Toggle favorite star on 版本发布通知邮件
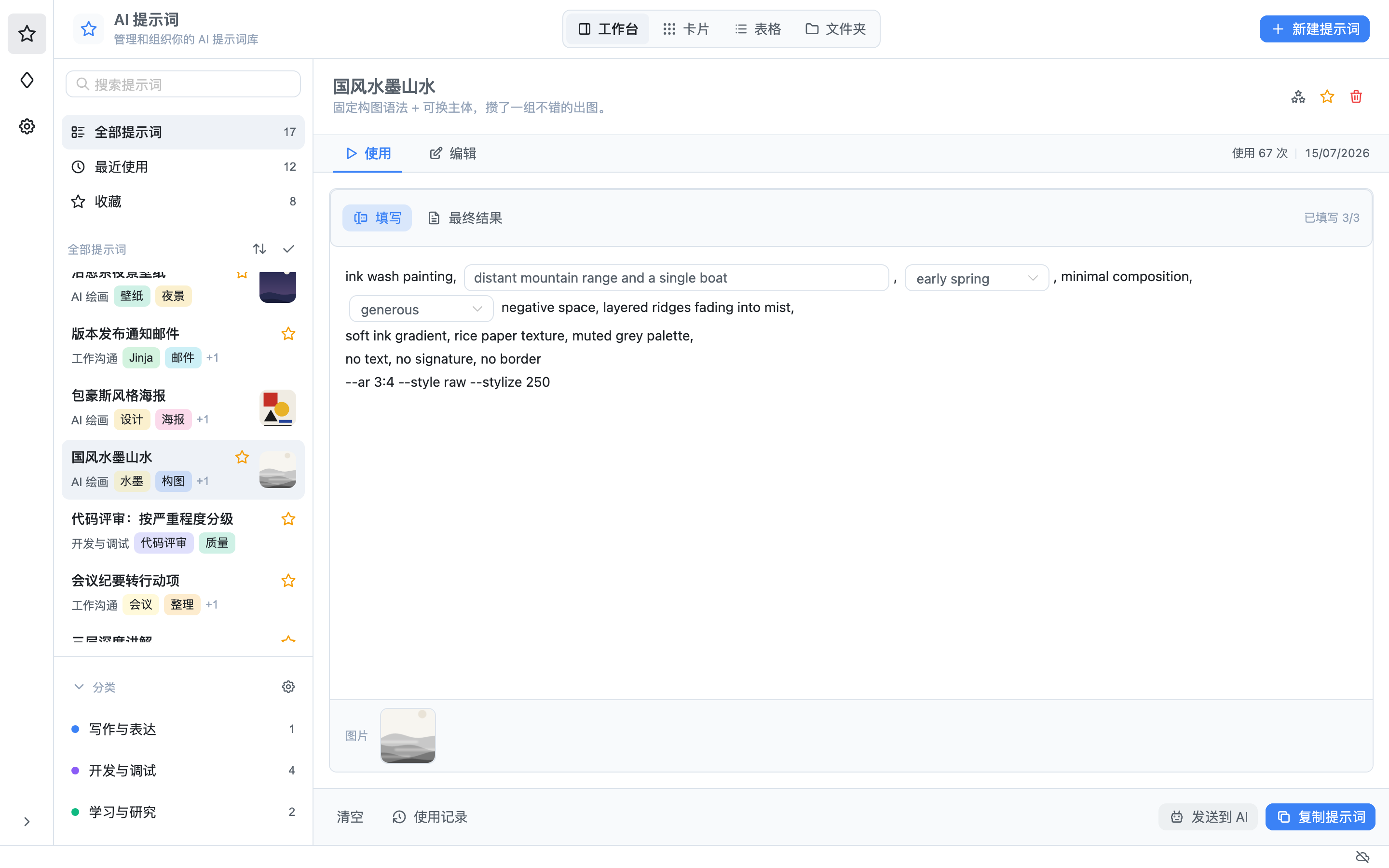This screenshot has height=868, width=1389. pyautogui.click(x=288, y=334)
